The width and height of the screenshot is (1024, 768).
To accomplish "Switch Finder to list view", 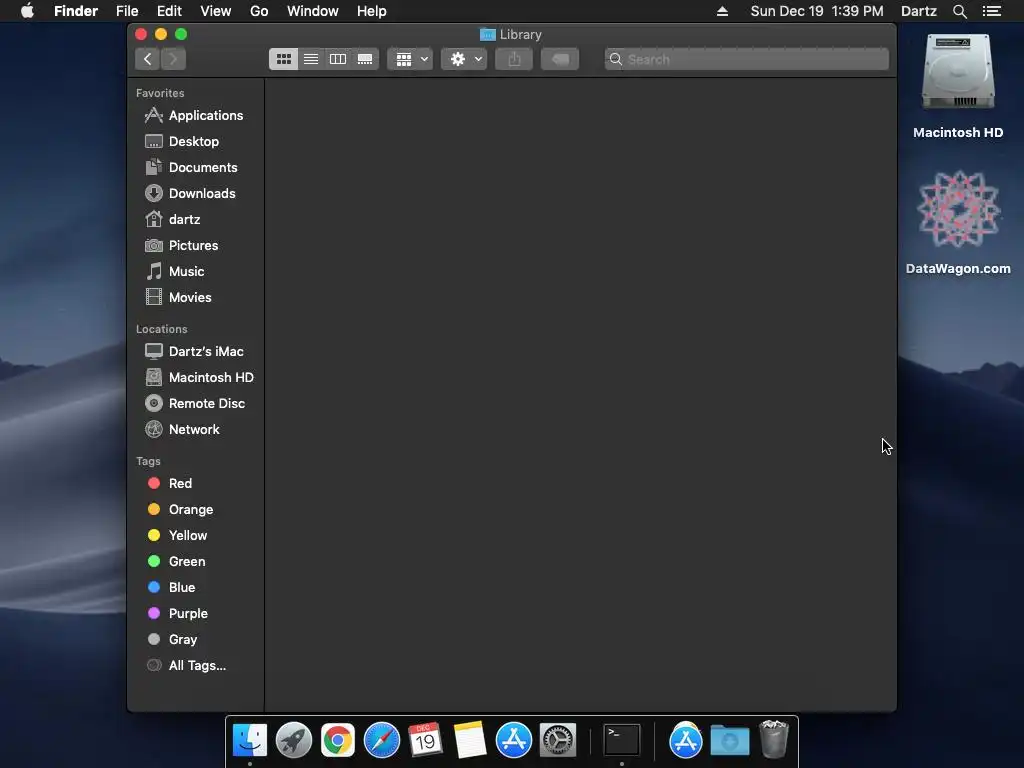I will (311, 59).
